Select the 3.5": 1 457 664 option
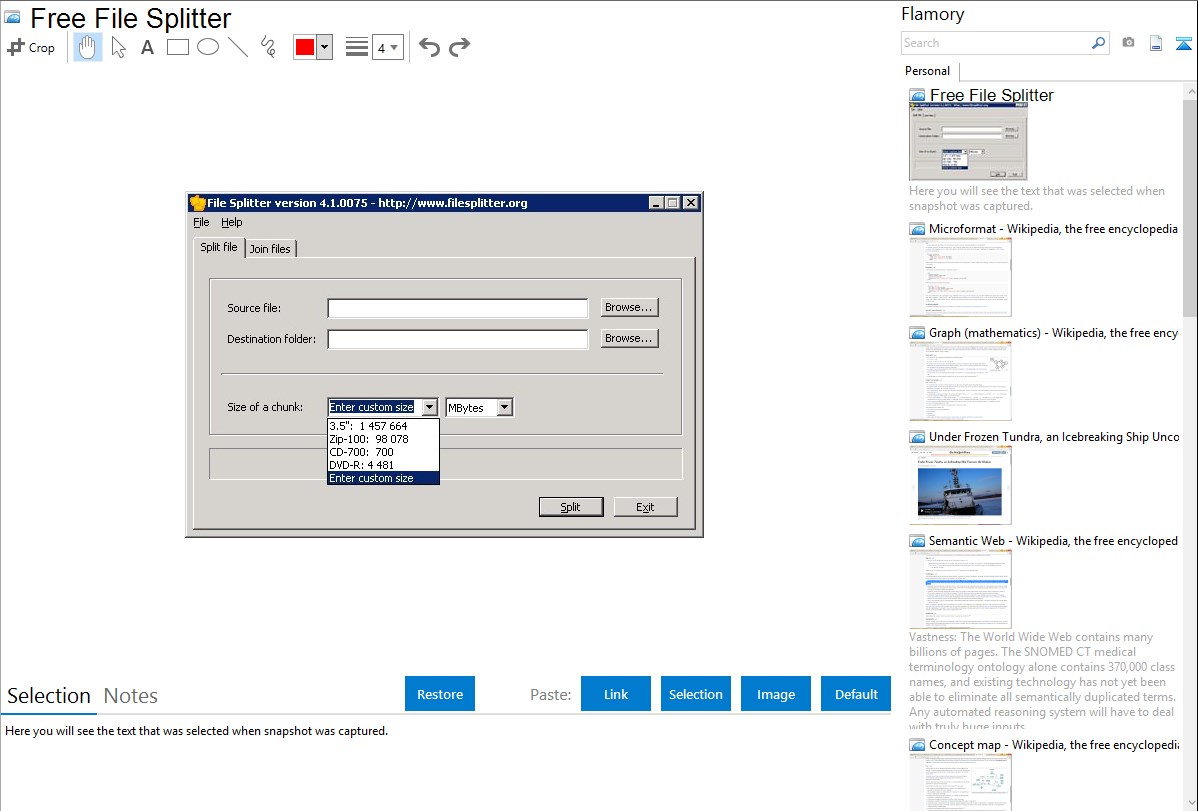This screenshot has width=1198, height=811. pos(383,426)
